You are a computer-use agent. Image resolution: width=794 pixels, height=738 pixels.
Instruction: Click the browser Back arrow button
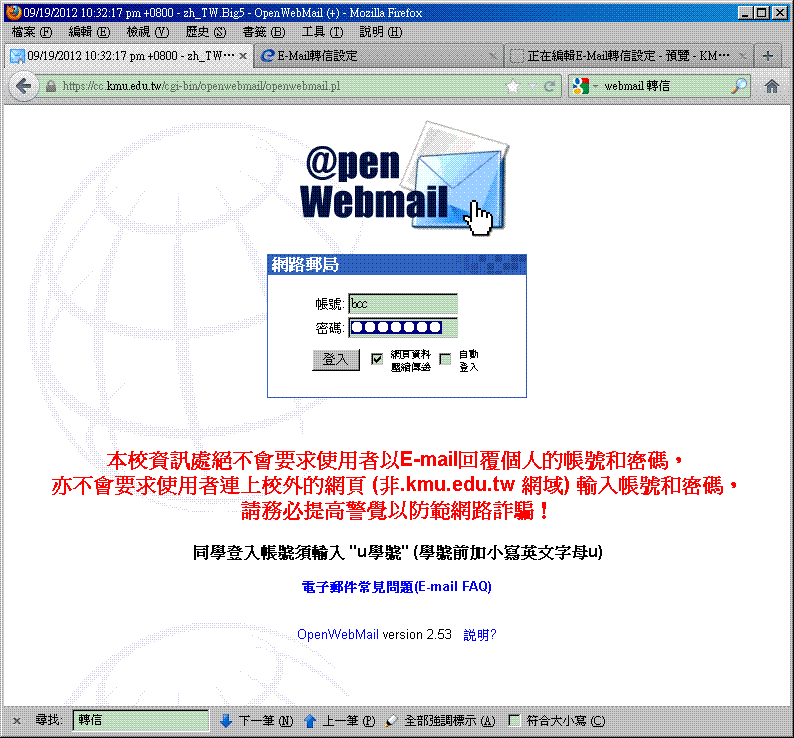pos(23,86)
